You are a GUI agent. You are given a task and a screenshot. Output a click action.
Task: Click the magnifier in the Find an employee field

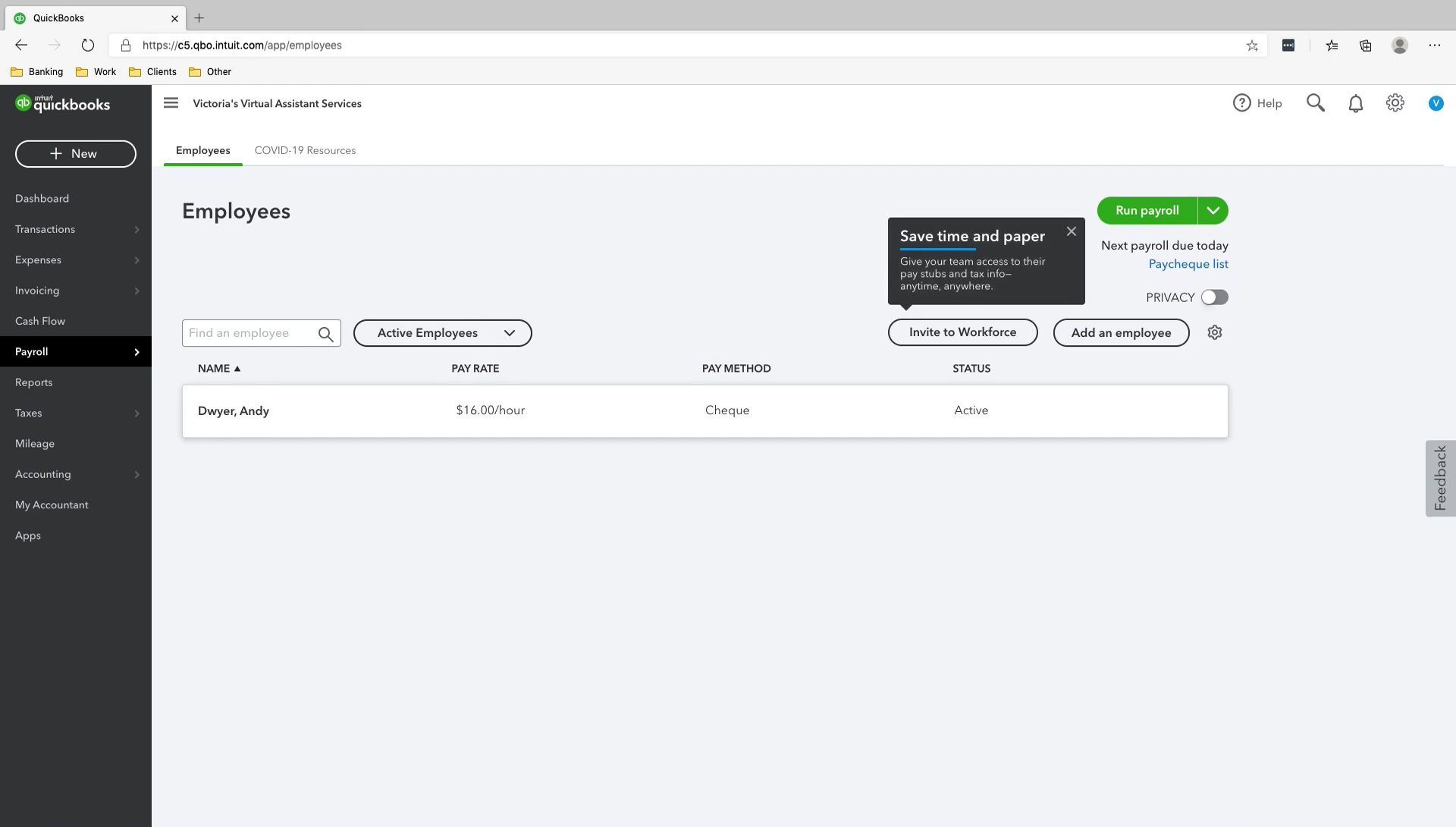pyautogui.click(x=326, y=334)
